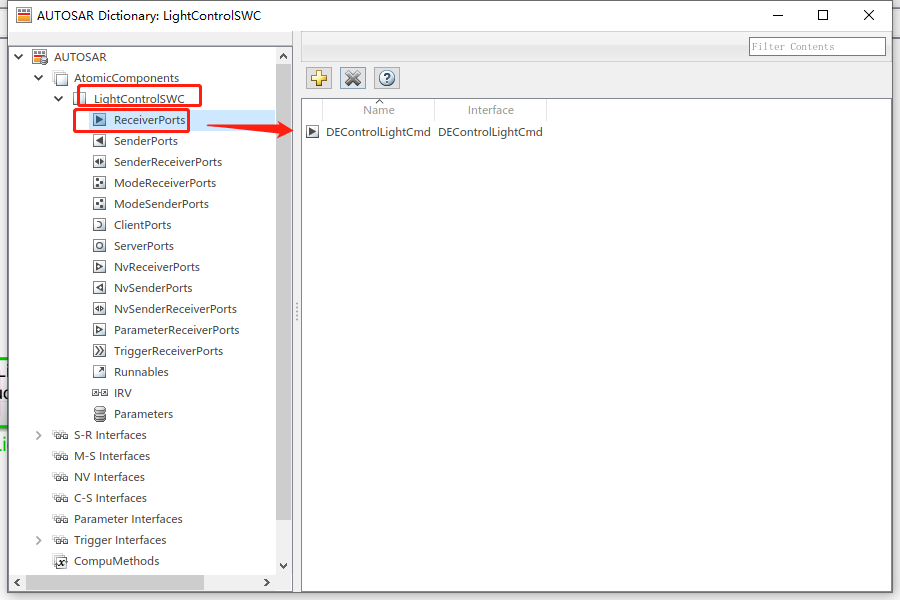Click the Delete X toolbar button

353,78
